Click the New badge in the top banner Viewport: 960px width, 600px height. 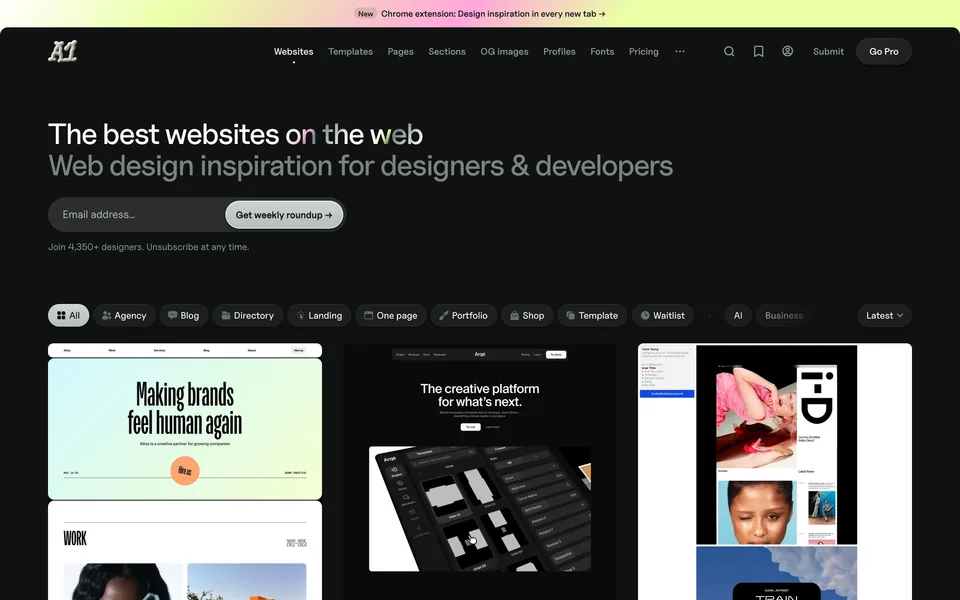[366, 13]
